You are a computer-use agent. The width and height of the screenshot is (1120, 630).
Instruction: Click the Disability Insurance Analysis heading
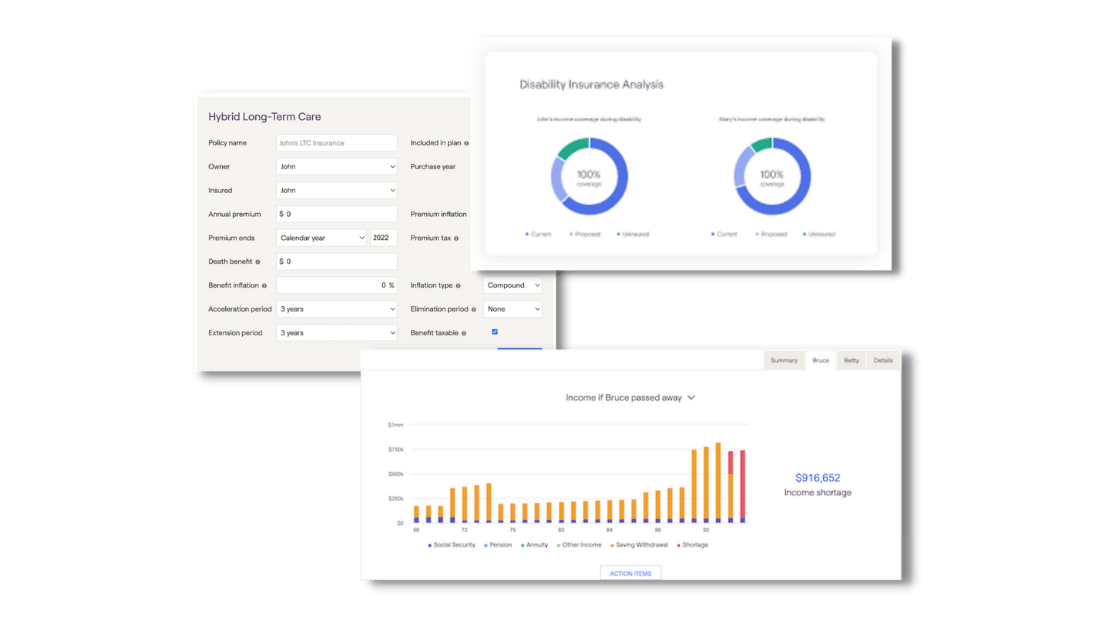(591, 84)
